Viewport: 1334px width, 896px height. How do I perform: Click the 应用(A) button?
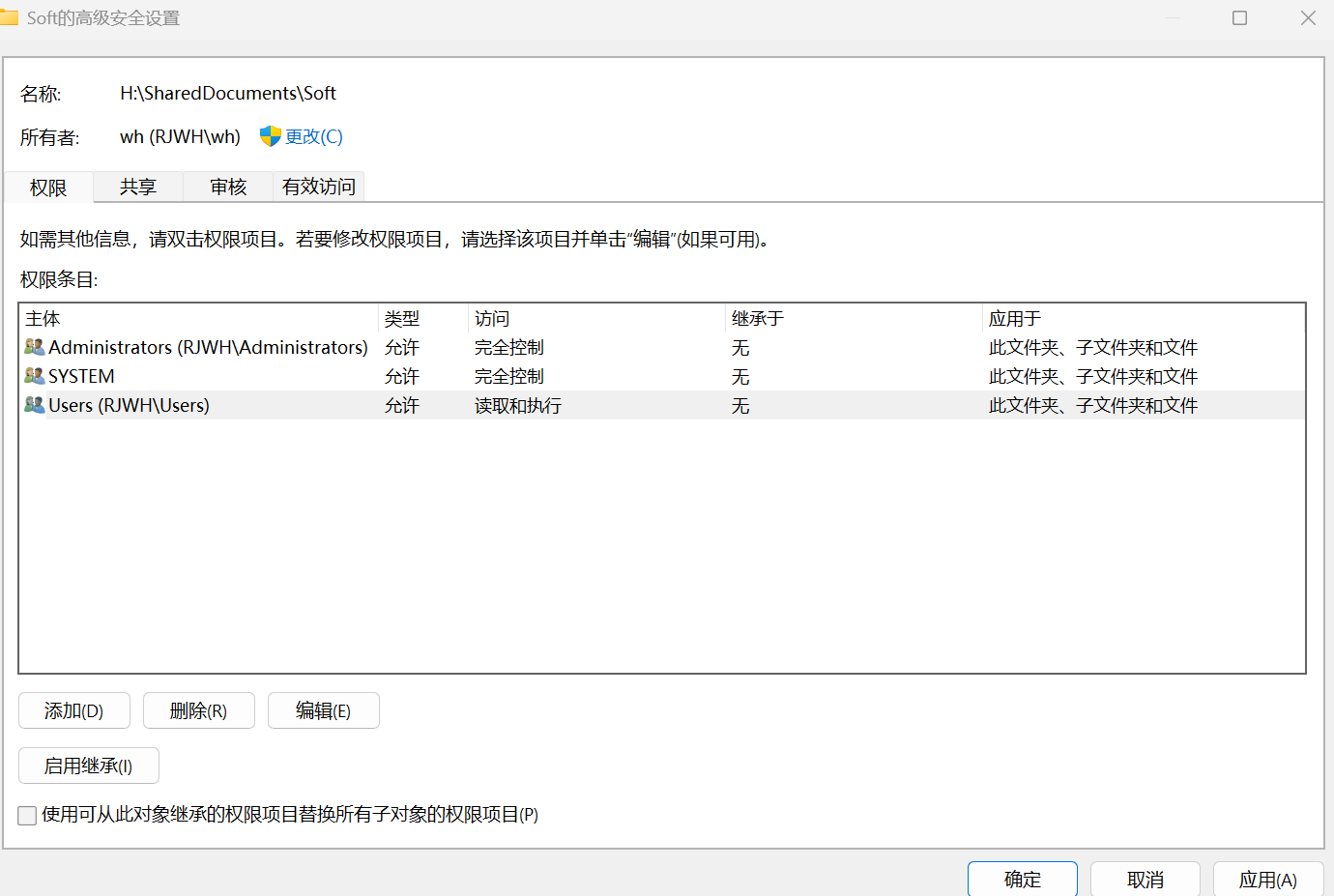[1268, 879]
